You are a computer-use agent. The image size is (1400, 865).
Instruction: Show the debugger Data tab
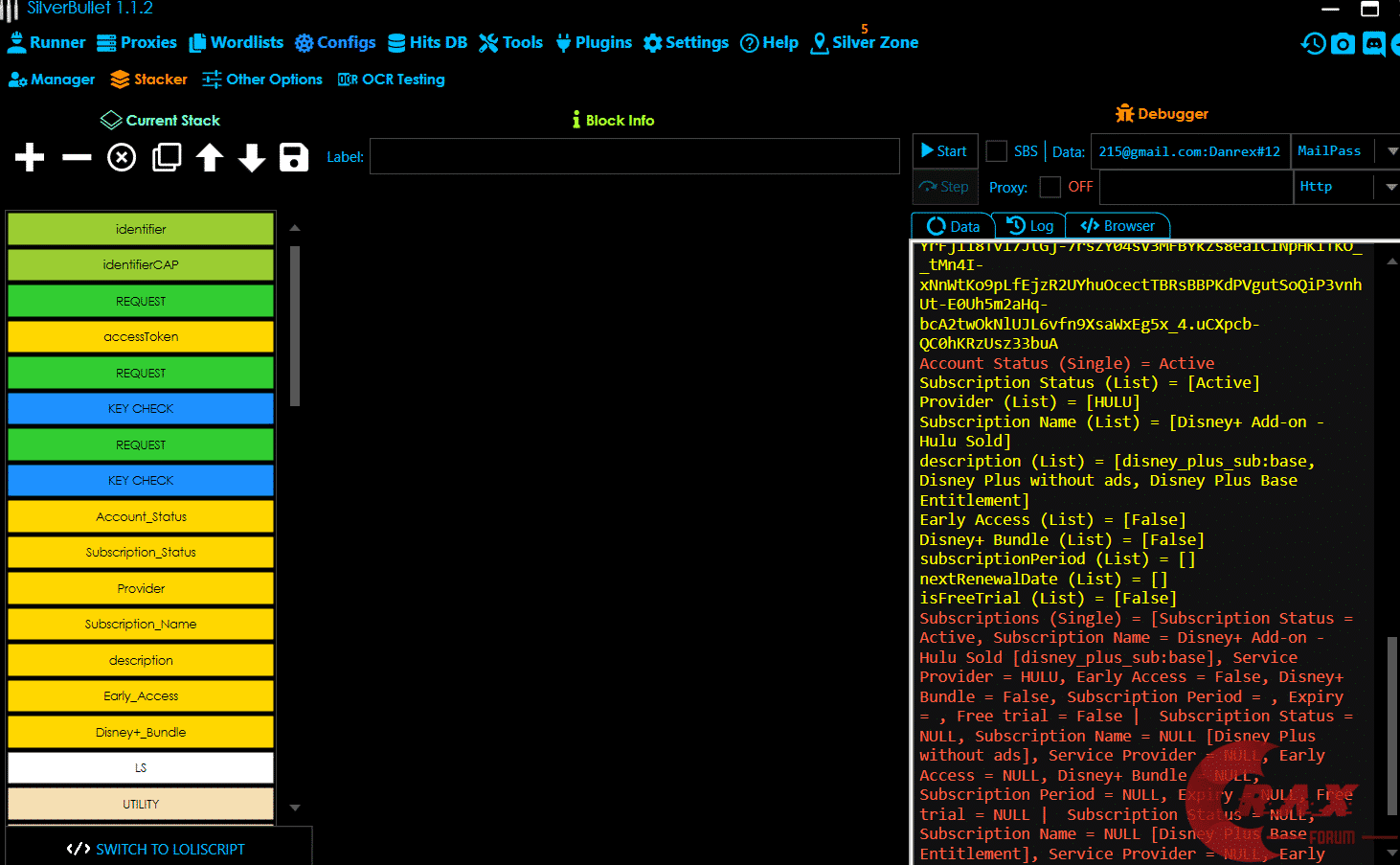954,226
